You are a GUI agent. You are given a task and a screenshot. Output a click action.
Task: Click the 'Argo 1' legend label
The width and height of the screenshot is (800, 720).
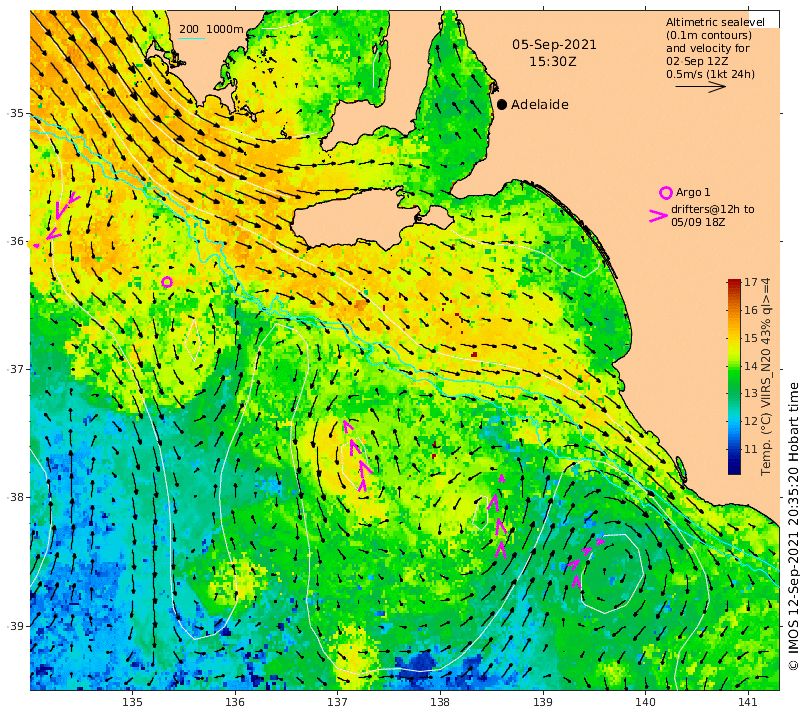tap(693, 192)
